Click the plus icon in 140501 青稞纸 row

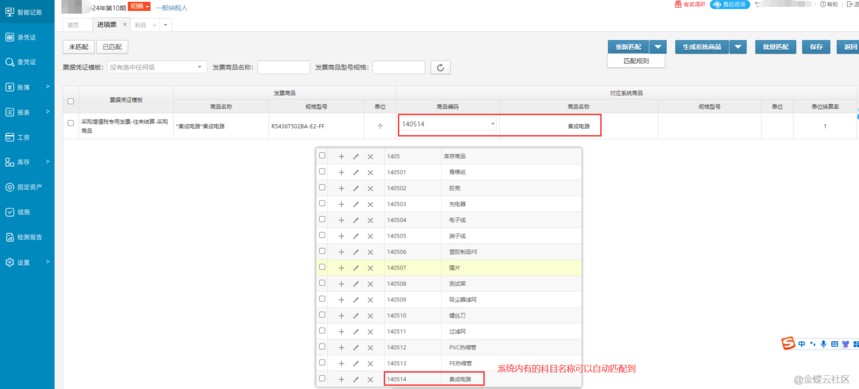coord(341,172)
